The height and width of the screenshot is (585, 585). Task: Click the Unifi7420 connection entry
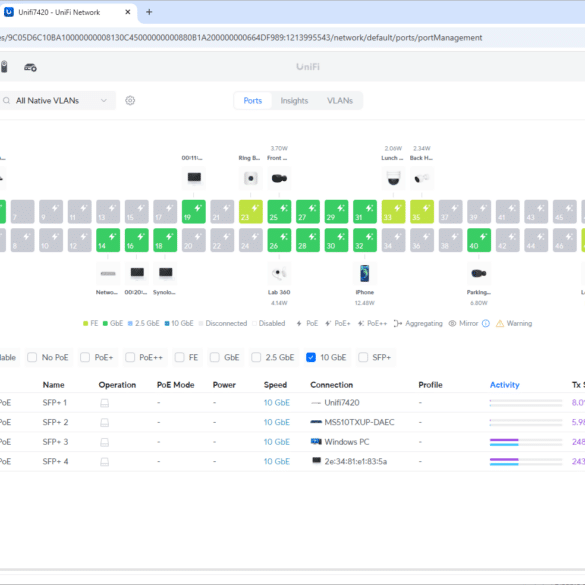click(335, 403)
